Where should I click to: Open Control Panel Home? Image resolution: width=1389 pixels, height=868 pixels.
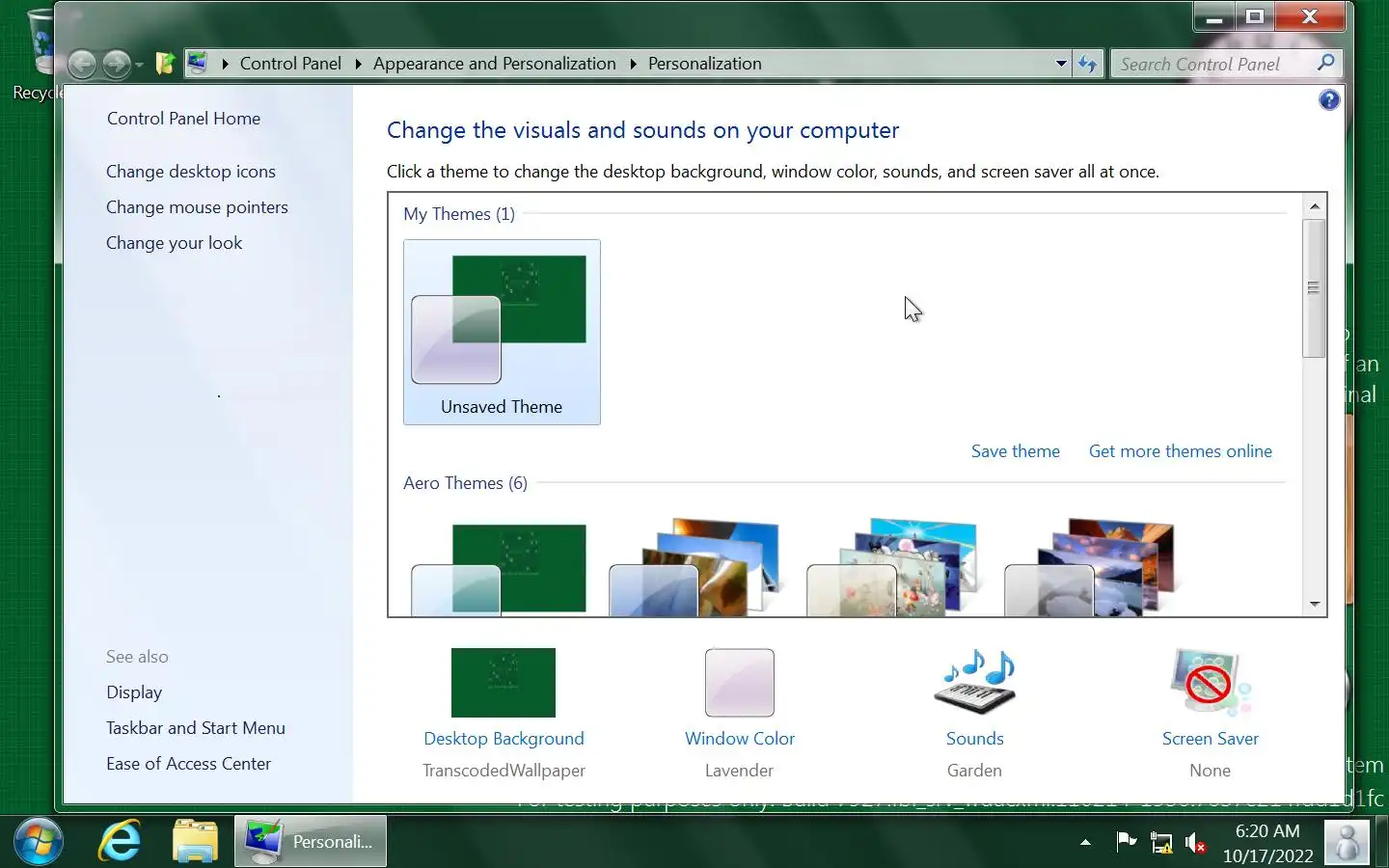pos(183,119)
